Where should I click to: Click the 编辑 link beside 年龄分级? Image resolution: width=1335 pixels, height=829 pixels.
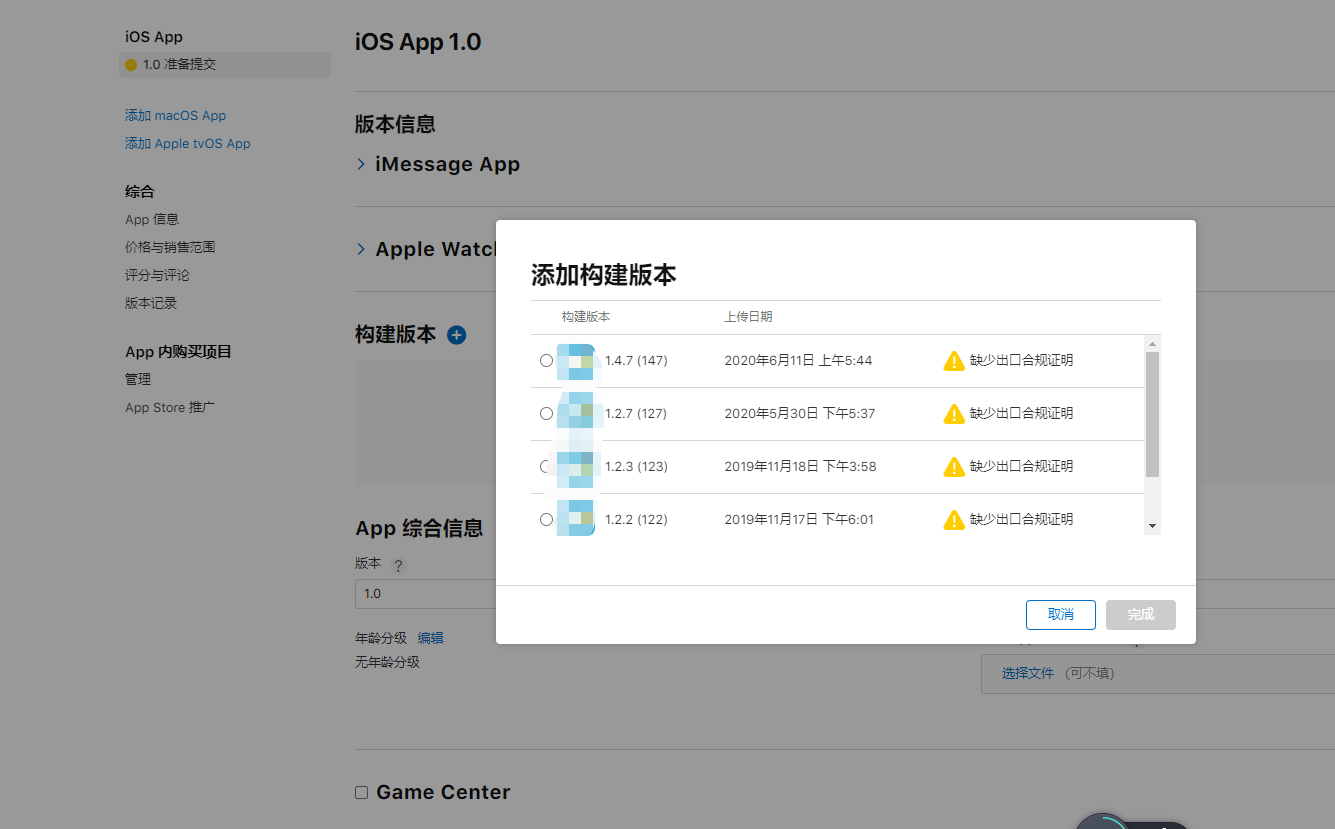point(431,638)
